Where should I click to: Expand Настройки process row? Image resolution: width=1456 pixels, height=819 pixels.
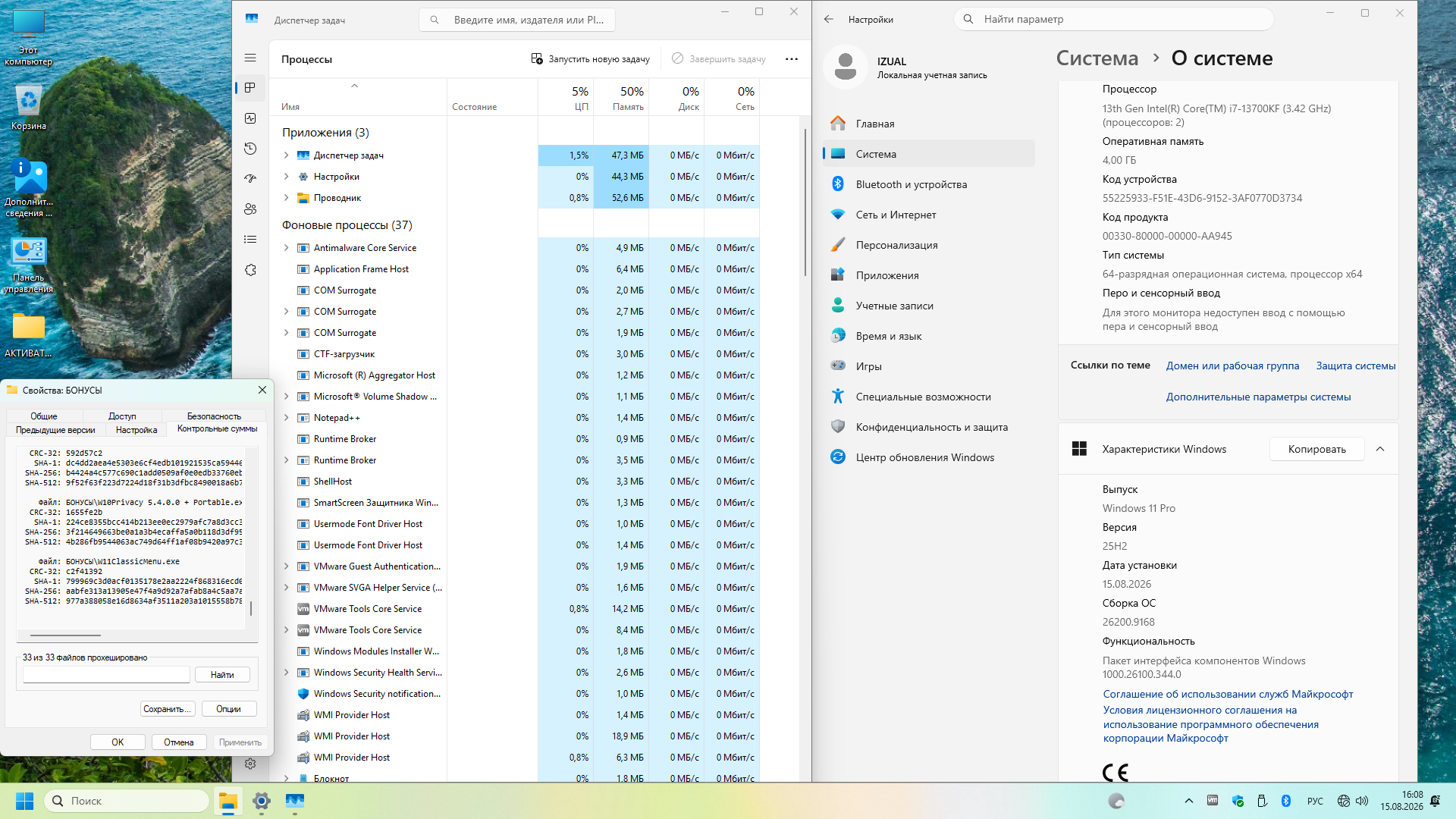click(286, 177)
